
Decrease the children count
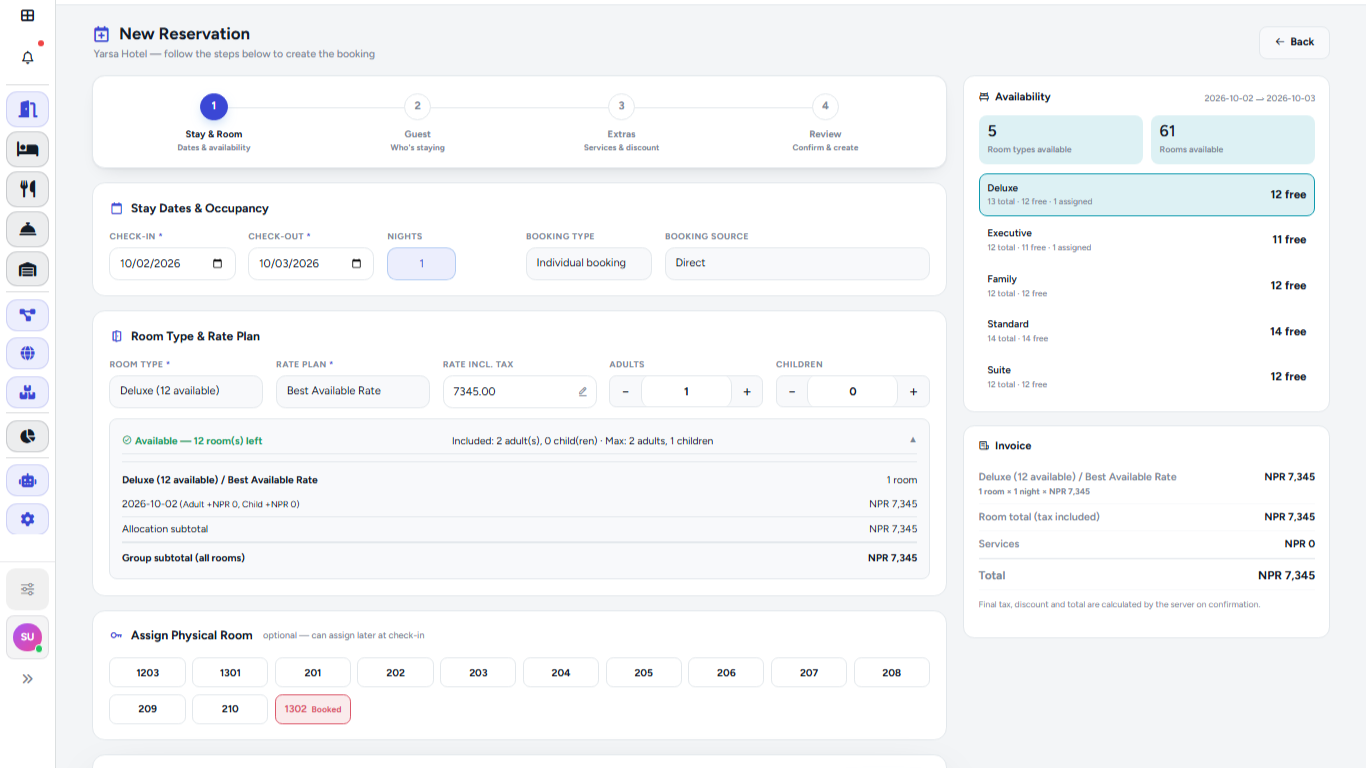pyautogui.click(x=792, y=392)
